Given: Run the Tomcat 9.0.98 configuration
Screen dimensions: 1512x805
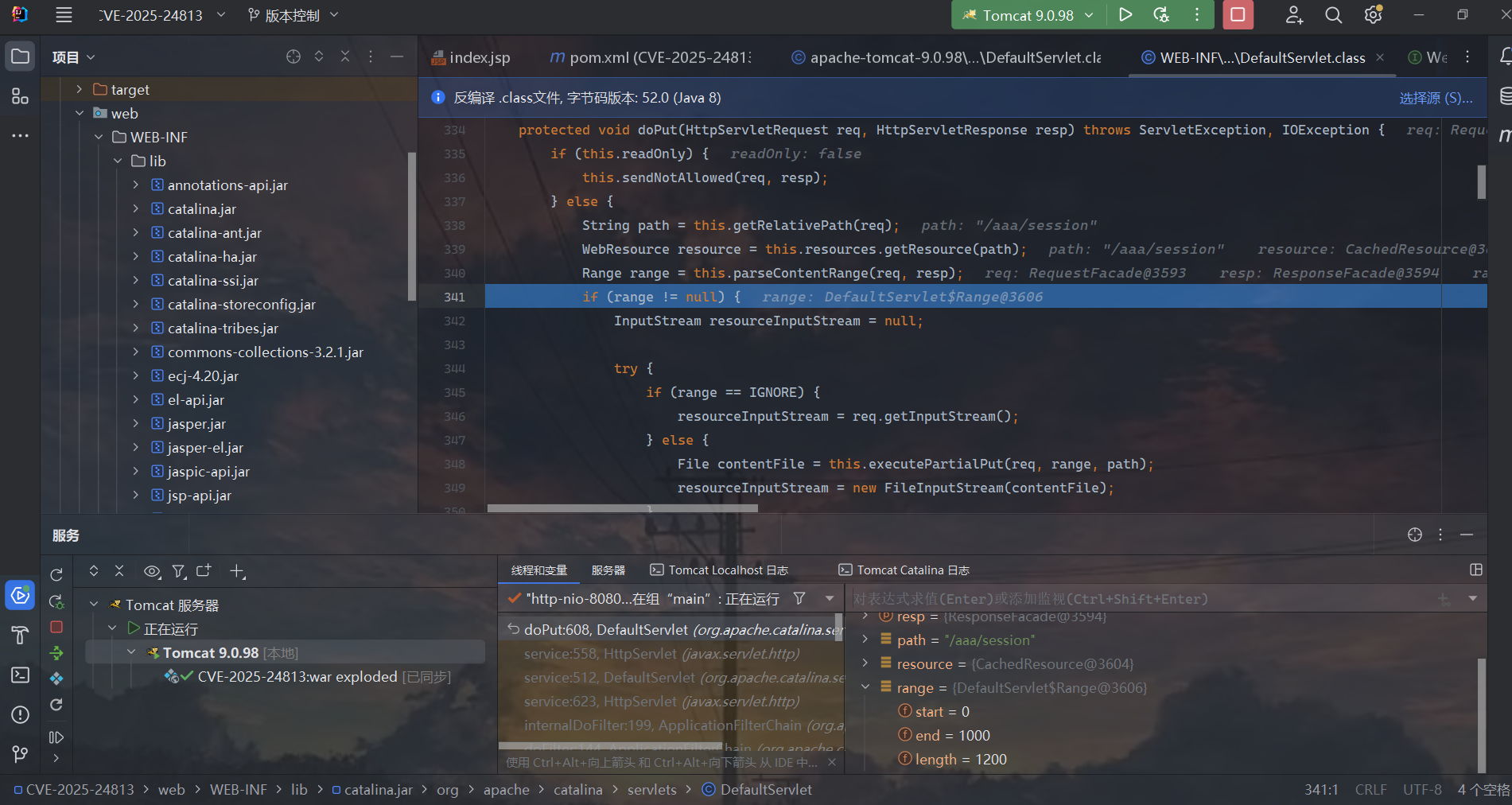Looking at the screenshot, I should pyautogui.click(x=1125, y=15).
